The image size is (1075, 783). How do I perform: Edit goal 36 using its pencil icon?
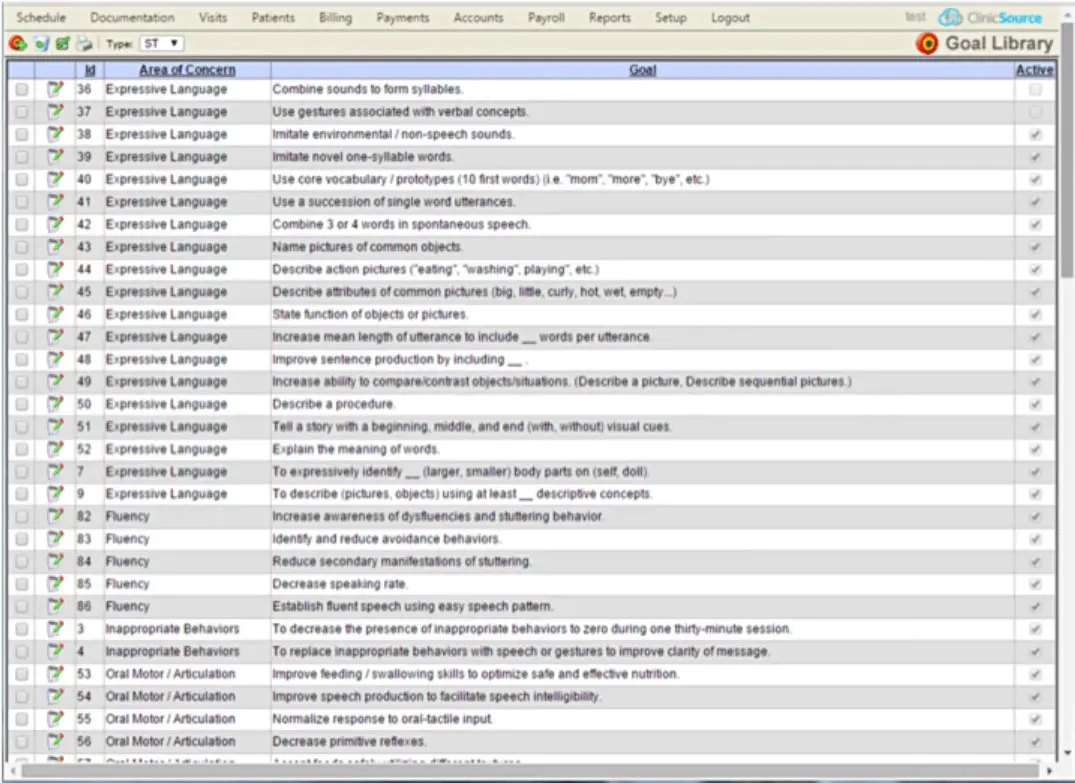[56, 88]
